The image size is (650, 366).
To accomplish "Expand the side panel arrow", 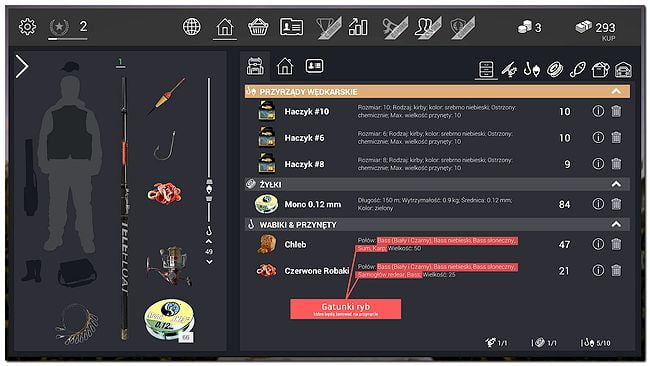I will tap(22, 66).
